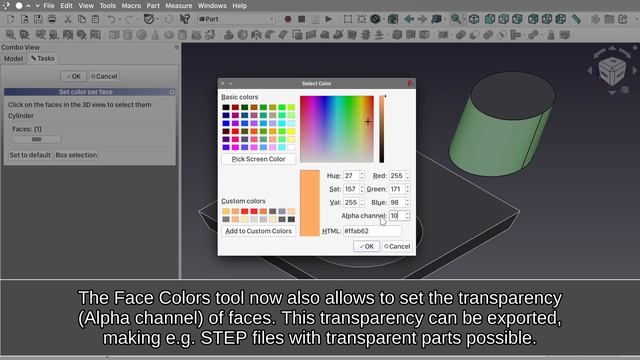Click the HTML color code field

click(372, 231)
